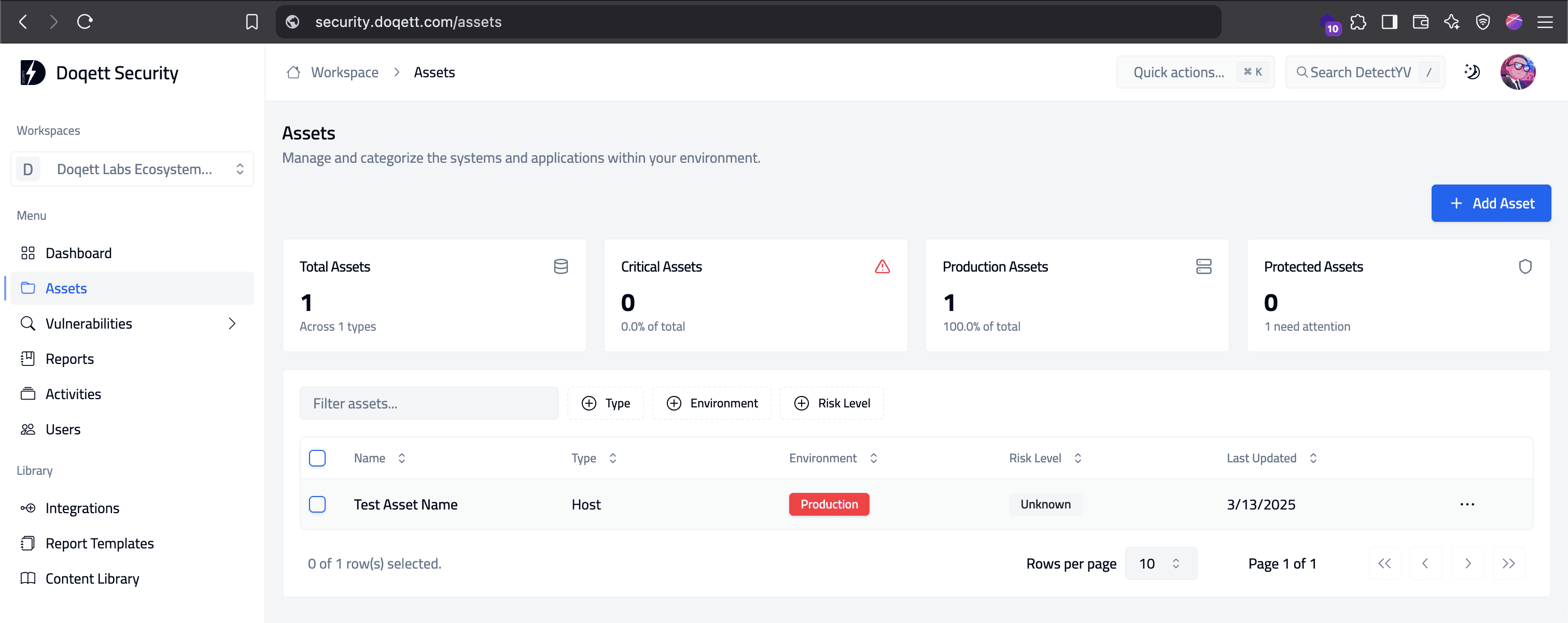Open the rows per page dropdown

(1161, 563)
